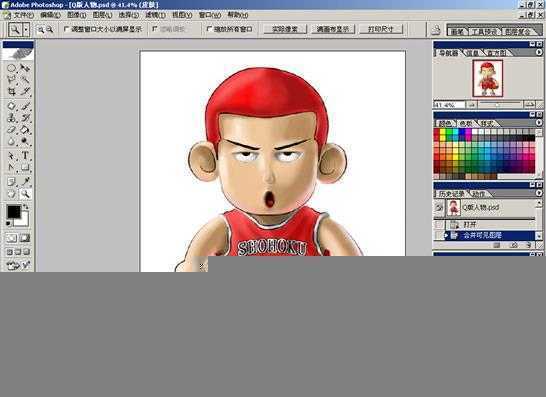Image resolution: width=546 pixels, height=397 pixels.
Task: Select the Eraser tool
Action: pyautogui.click(x=11, y=130)
